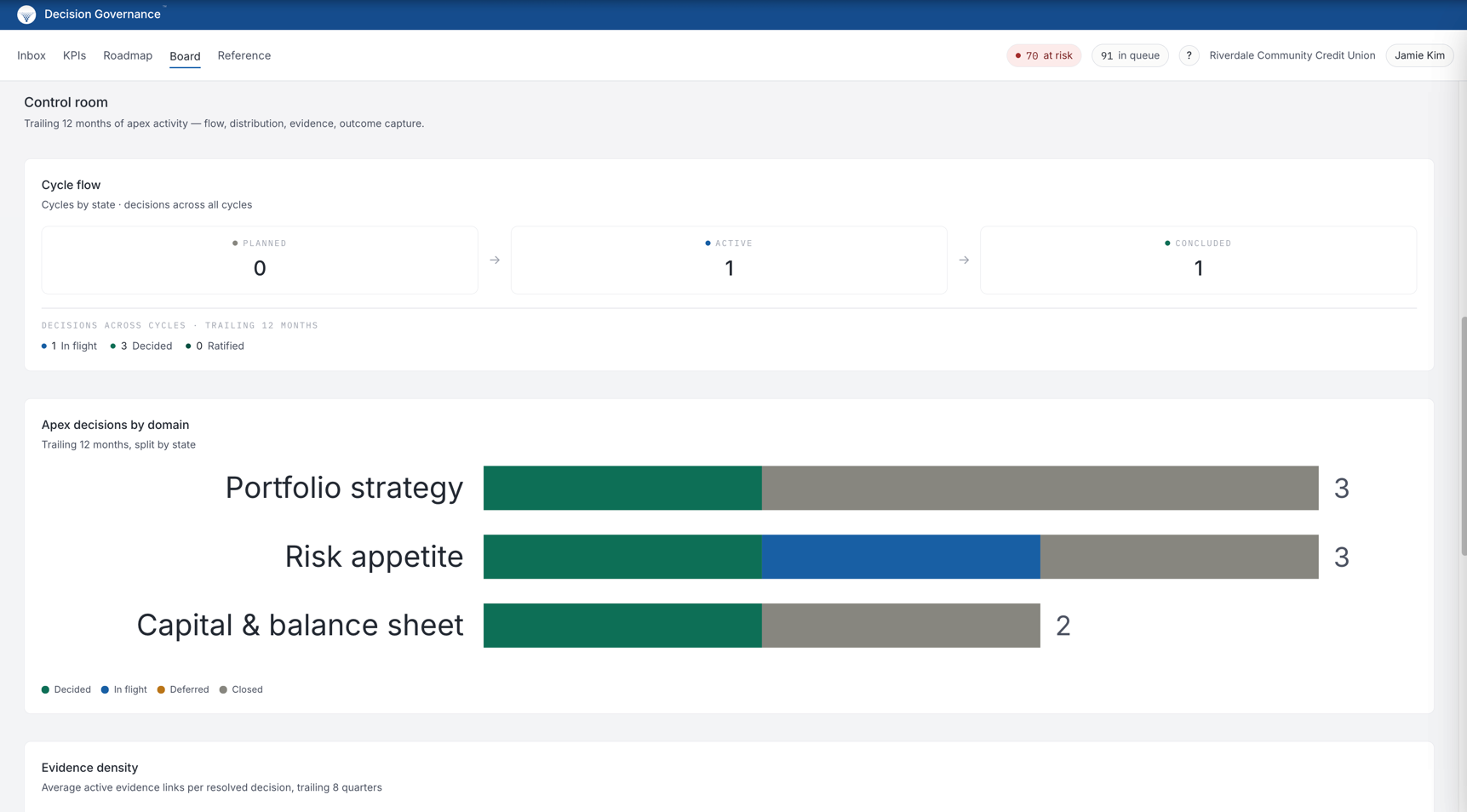
Task: Click the Risk appetite domain label
Action: click(374, 557)
